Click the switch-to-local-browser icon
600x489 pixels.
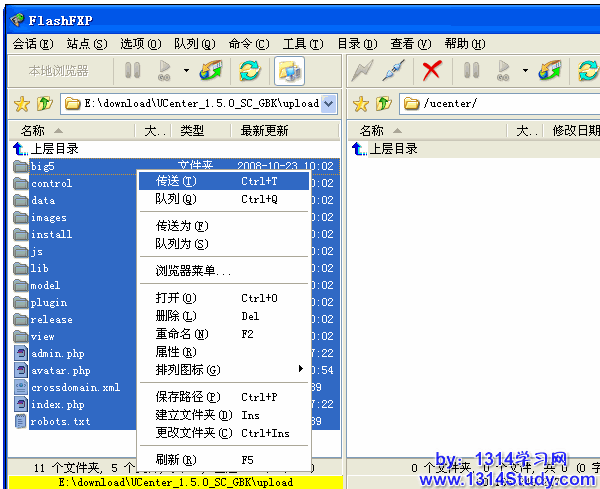coord(289,71)
